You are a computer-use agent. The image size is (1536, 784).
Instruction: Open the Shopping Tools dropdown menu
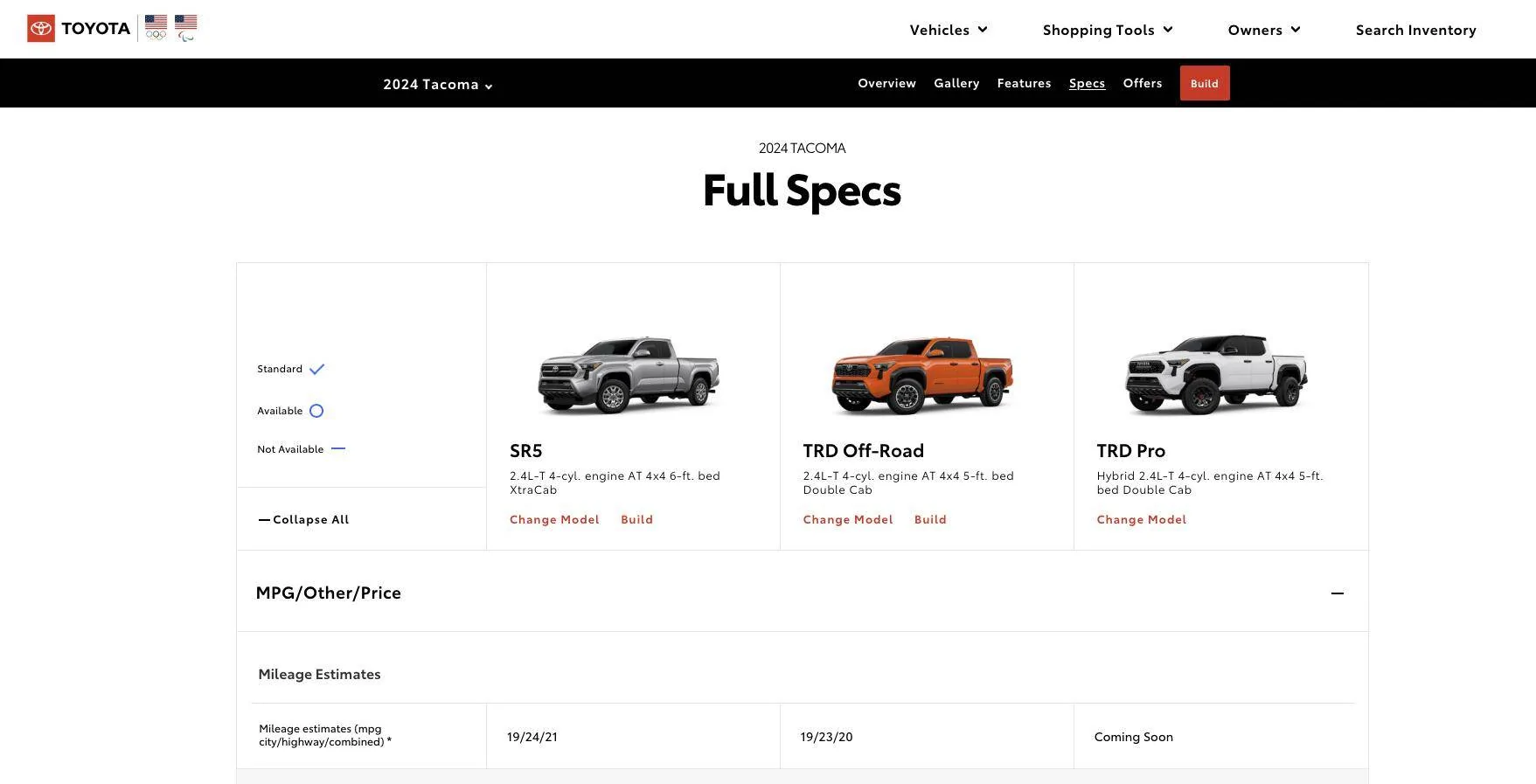(1108, 30)
